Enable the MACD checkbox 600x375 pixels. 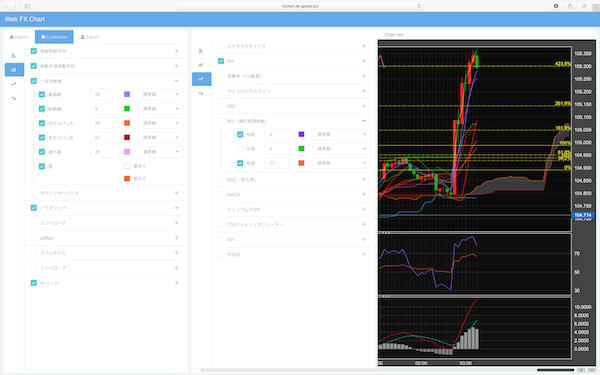(x=221, y=194)
